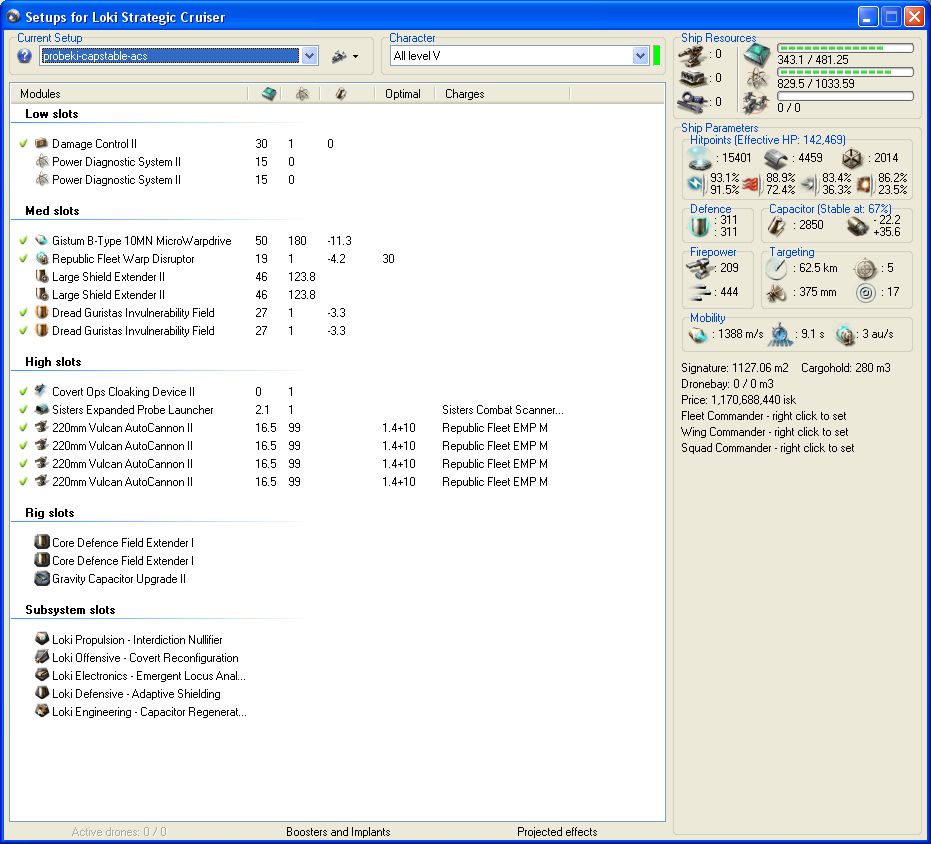Open the small arrow beside setup tools icon
The width and height of the screenshot is (931, 844).
tap(355, 57)
